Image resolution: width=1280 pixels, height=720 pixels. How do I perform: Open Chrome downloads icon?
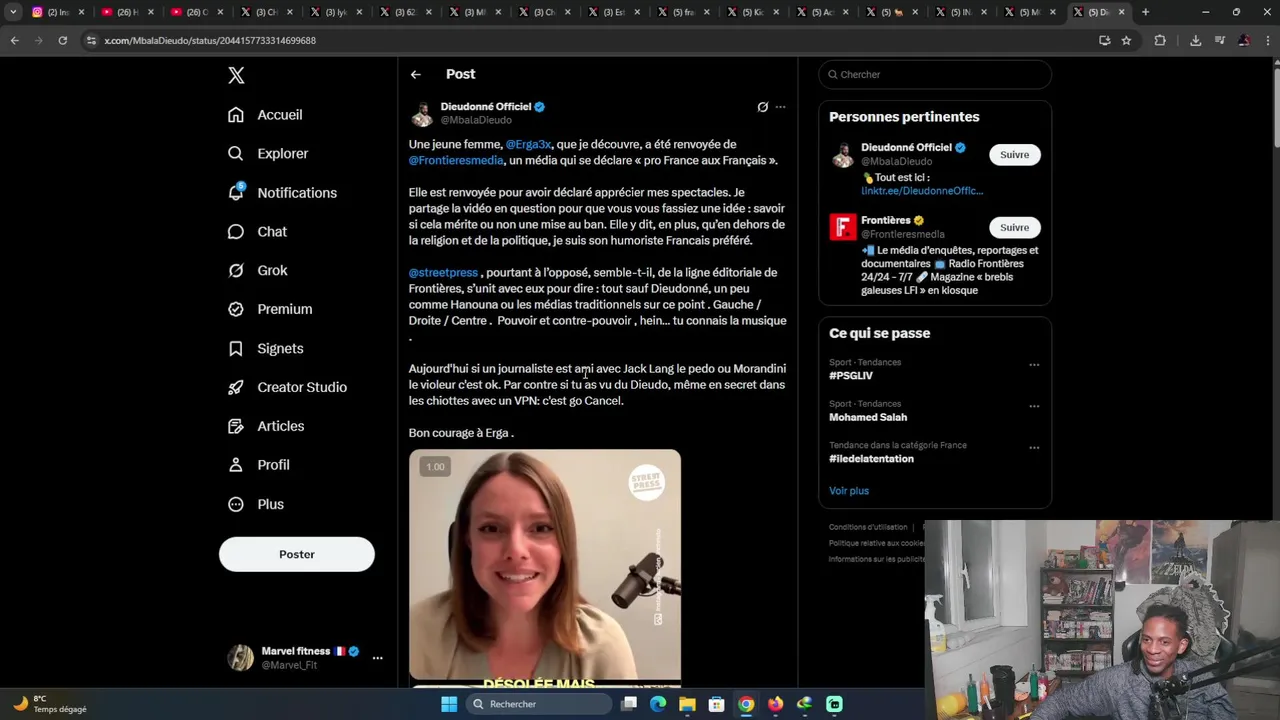pos(1195,40)
